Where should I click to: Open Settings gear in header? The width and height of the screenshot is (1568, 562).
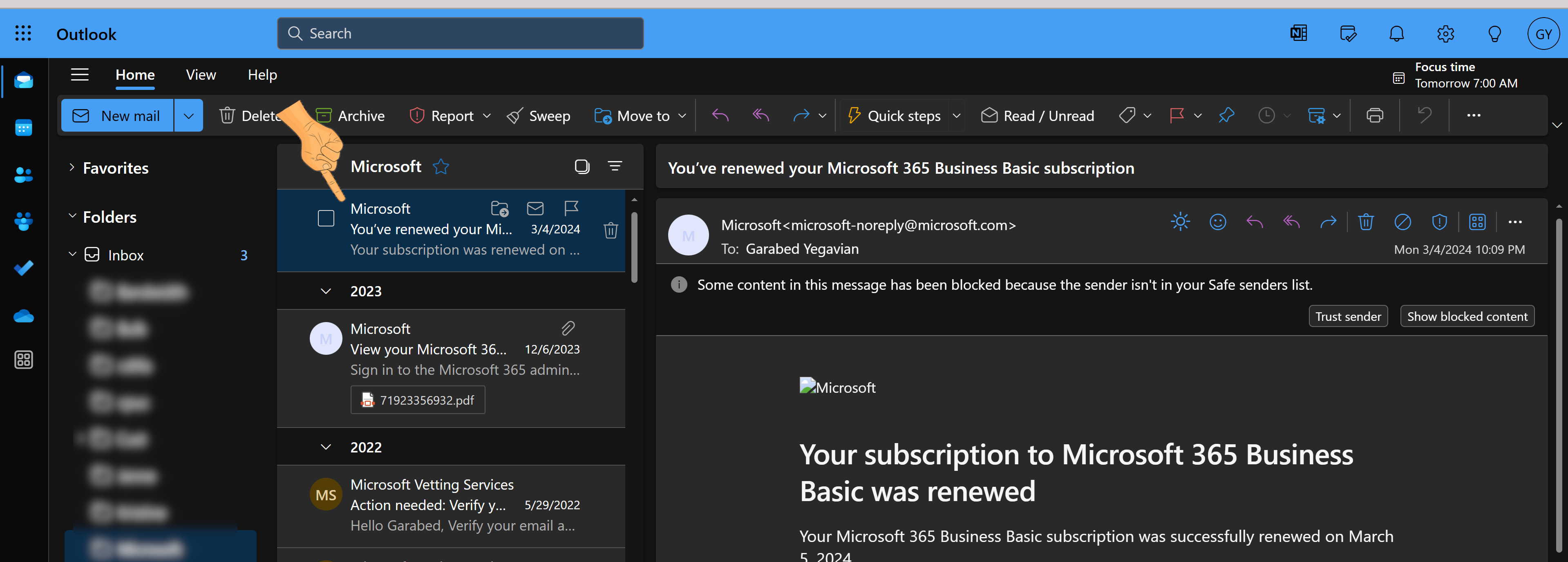click(x=1446, y=34)
